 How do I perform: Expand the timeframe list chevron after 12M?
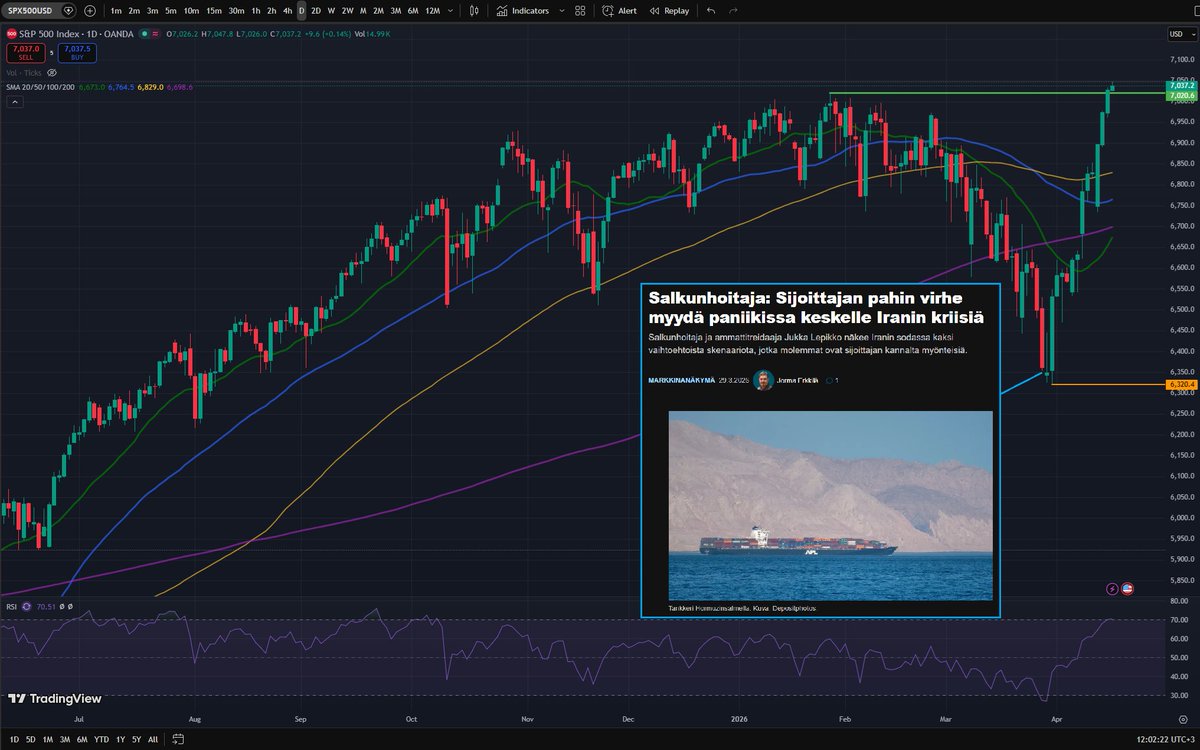pyautogui.click(x=451, y=11)
